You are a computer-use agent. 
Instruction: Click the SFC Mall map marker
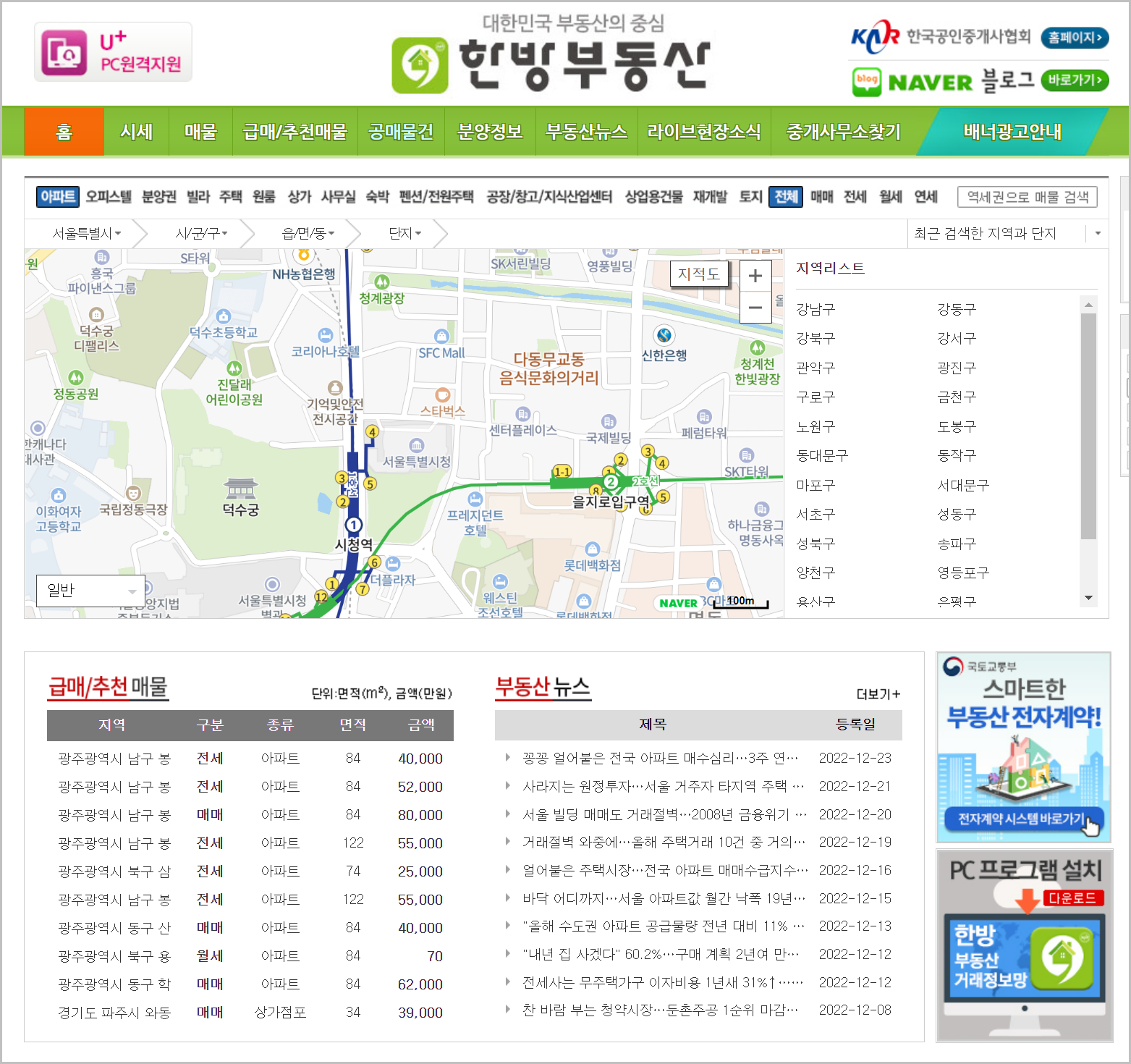tap(441, 336)
